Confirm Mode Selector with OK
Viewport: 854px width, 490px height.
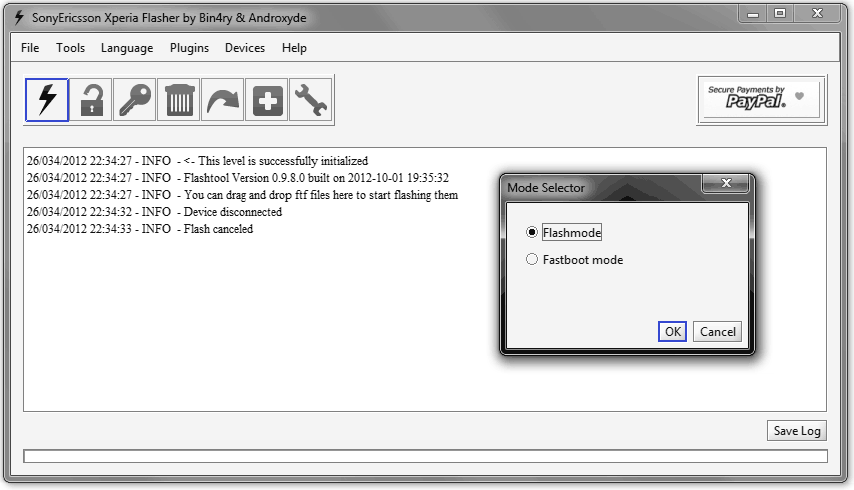(x=673, y=332)
